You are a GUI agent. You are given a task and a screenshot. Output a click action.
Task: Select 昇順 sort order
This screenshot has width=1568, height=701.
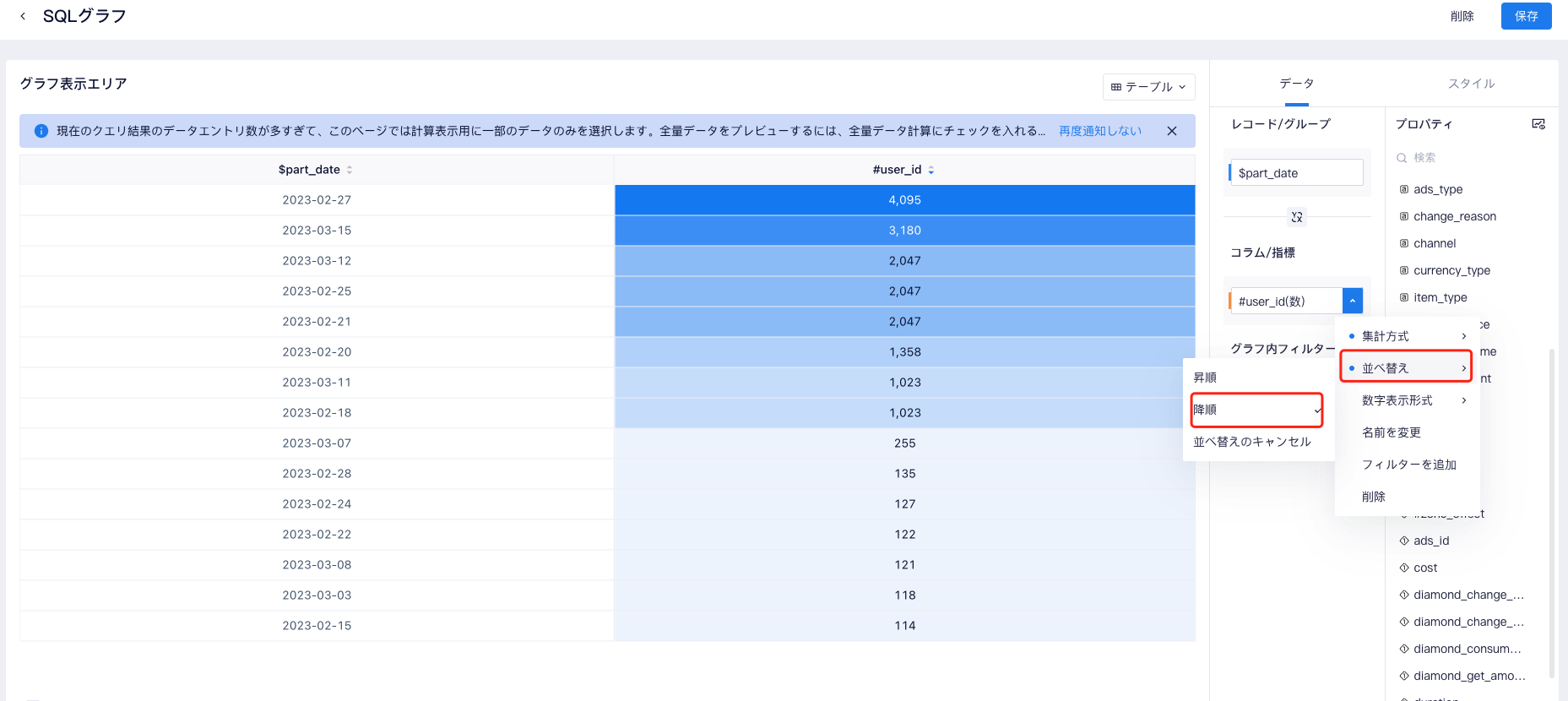pyautogui.click(x=1257, y=378)
